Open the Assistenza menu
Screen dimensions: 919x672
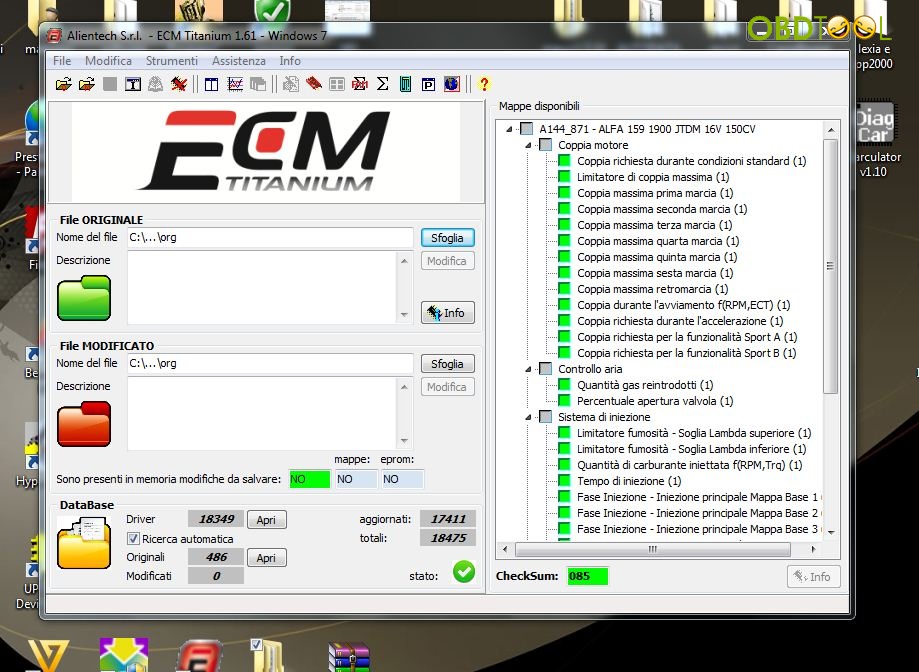click(238, 60)
